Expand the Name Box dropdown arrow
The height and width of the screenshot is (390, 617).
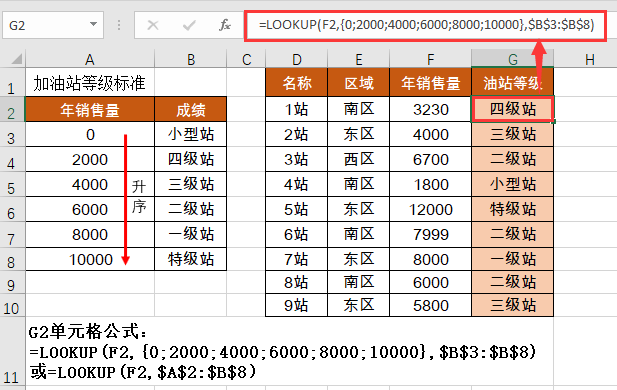click(93, 24)
